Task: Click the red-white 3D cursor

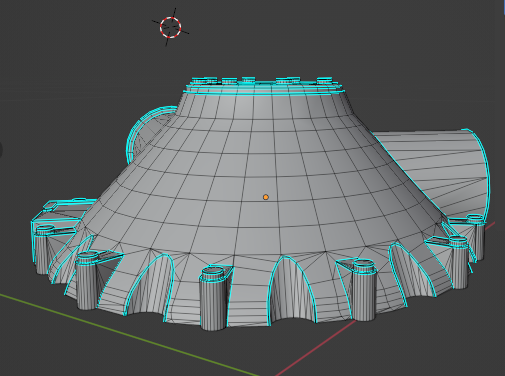Action: pos(170,27)
